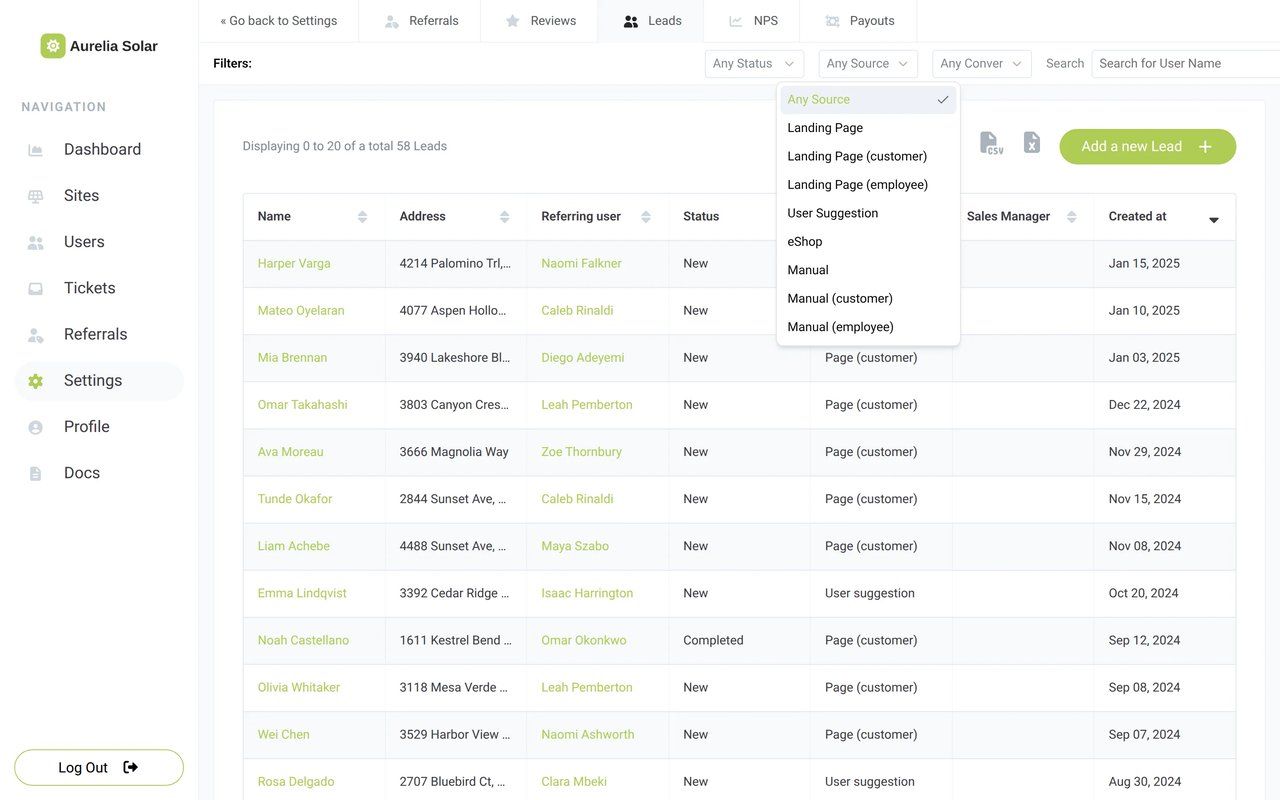
Task: Click the Referrals tab icon
Action: [x=392, y=21]
